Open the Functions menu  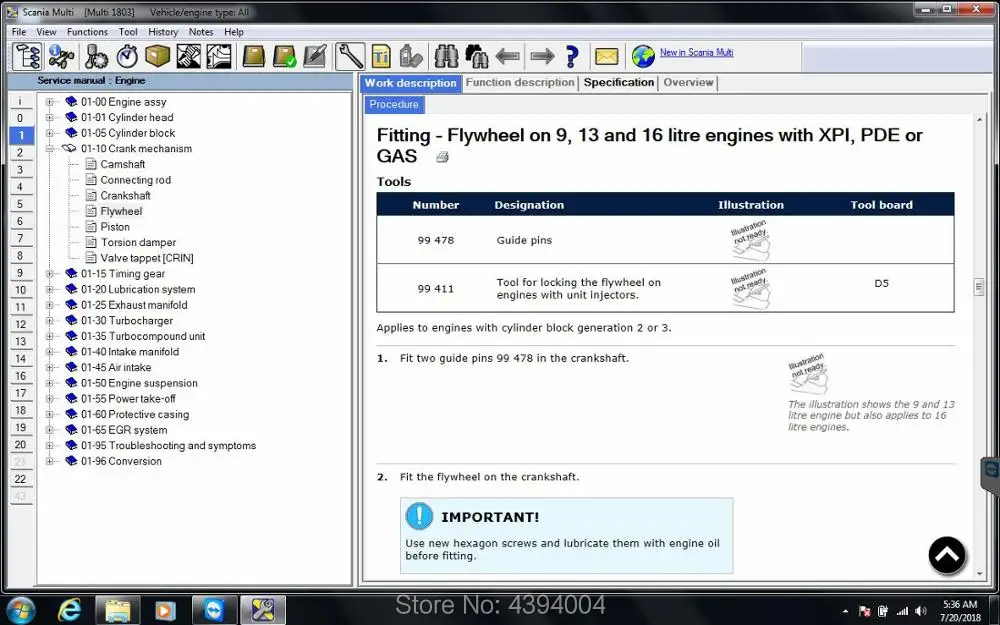87,32
